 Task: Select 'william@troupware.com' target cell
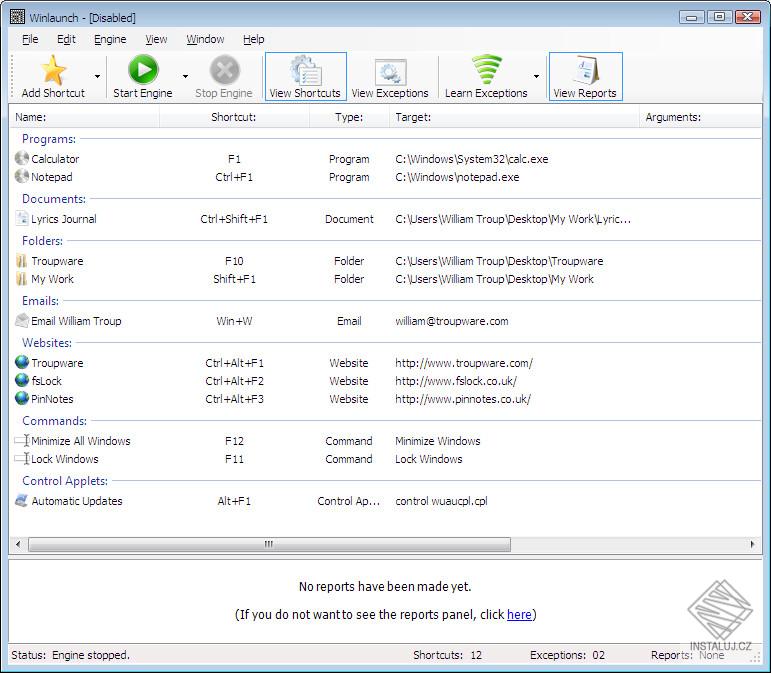click(452, 321)
